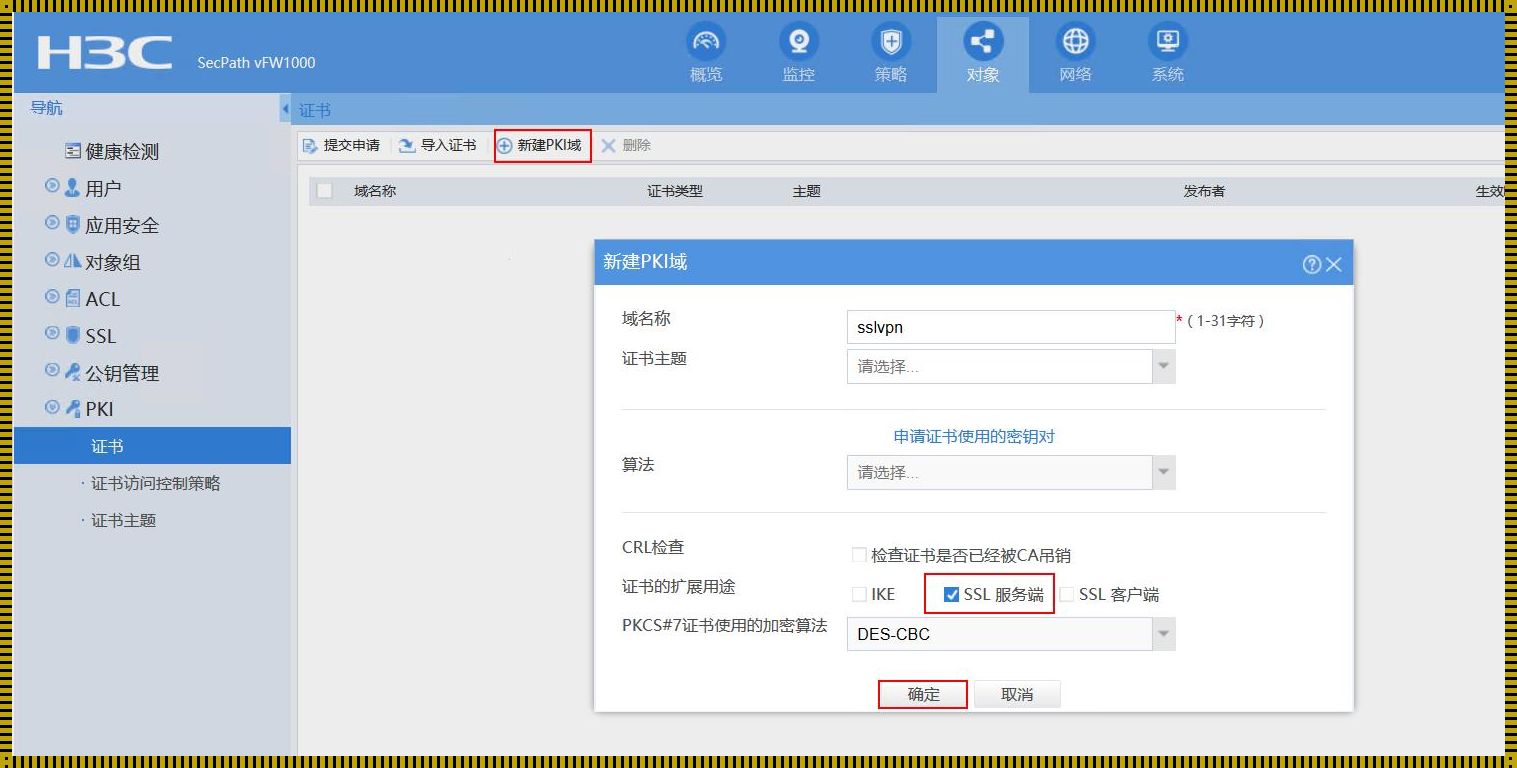The width and height of the screenshot is (1517, 768).
Task: Click the 删除 toolbar button
Action: pyautogui.click(x=626, y=145)
